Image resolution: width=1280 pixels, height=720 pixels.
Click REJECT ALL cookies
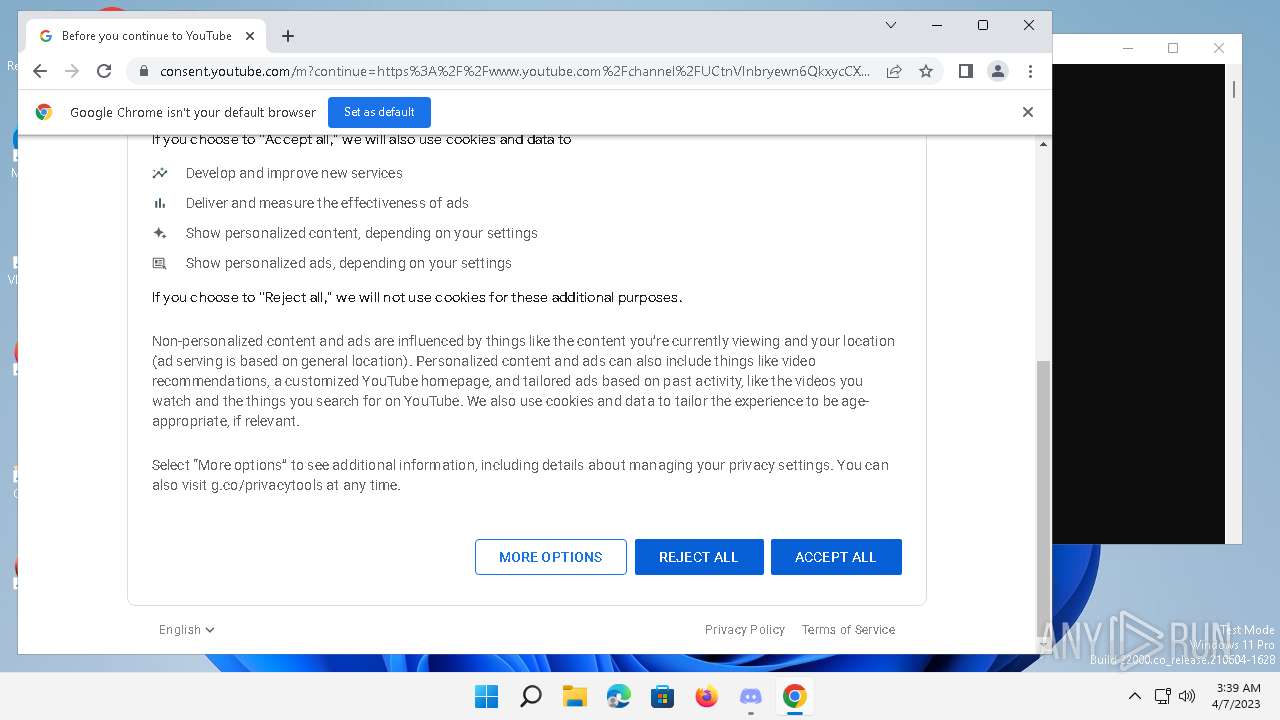[699, 557]
